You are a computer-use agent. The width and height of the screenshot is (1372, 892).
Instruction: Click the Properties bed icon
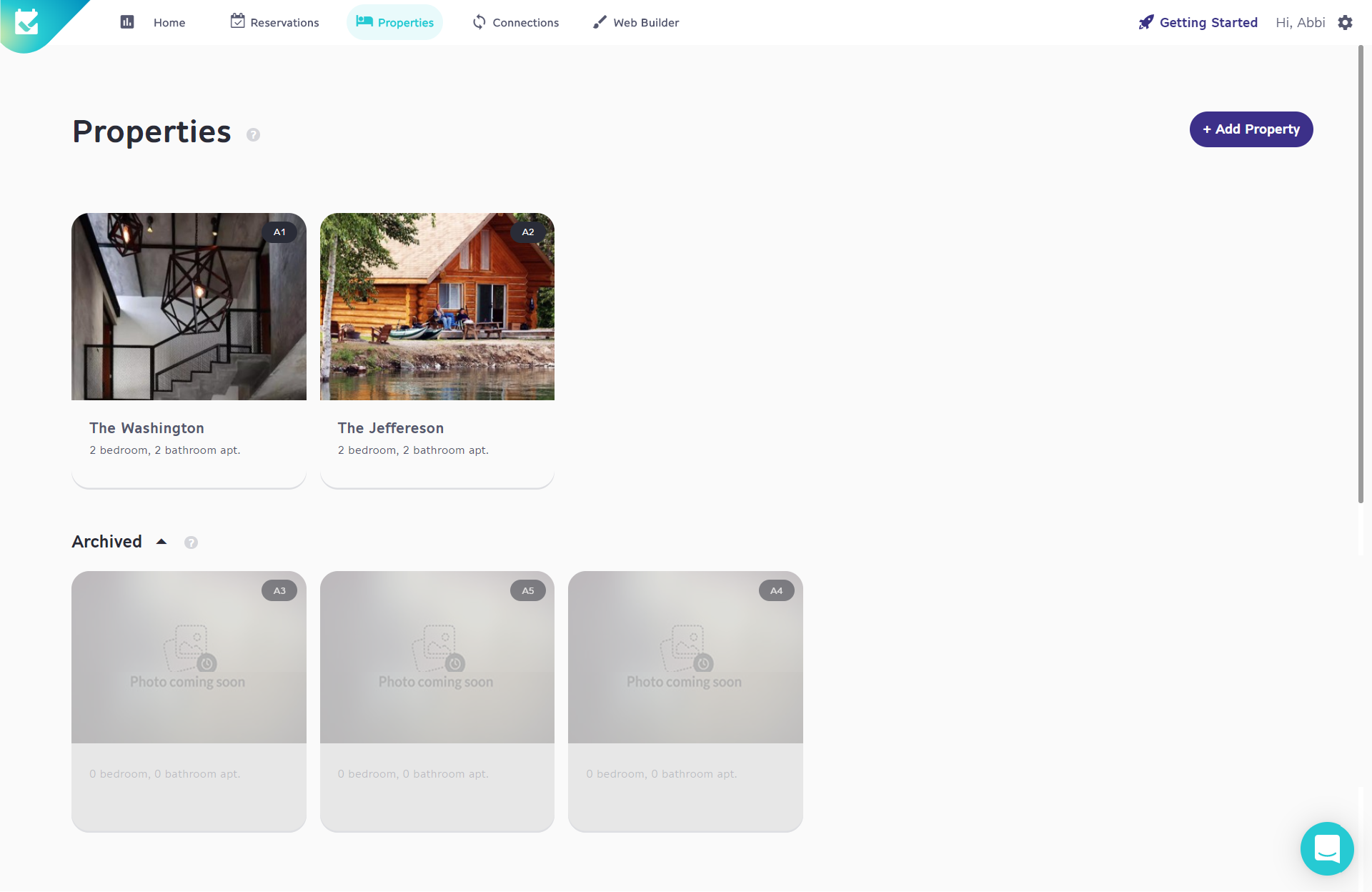point(364,21)
